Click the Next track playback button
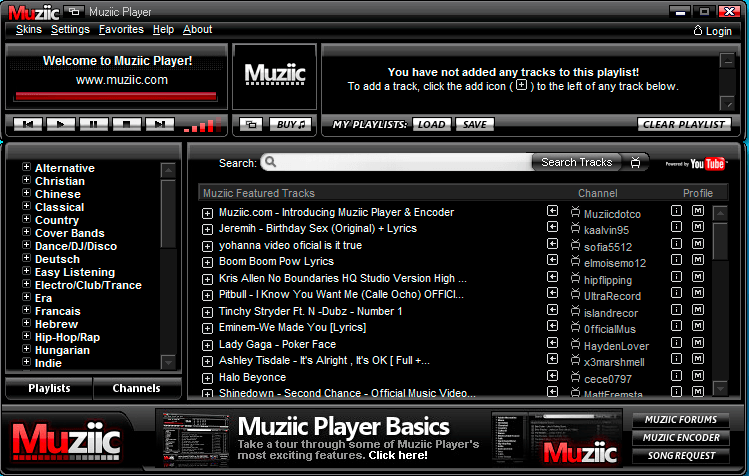The height and width of the screenshot is (476, 749). click(x=160, y=124)
